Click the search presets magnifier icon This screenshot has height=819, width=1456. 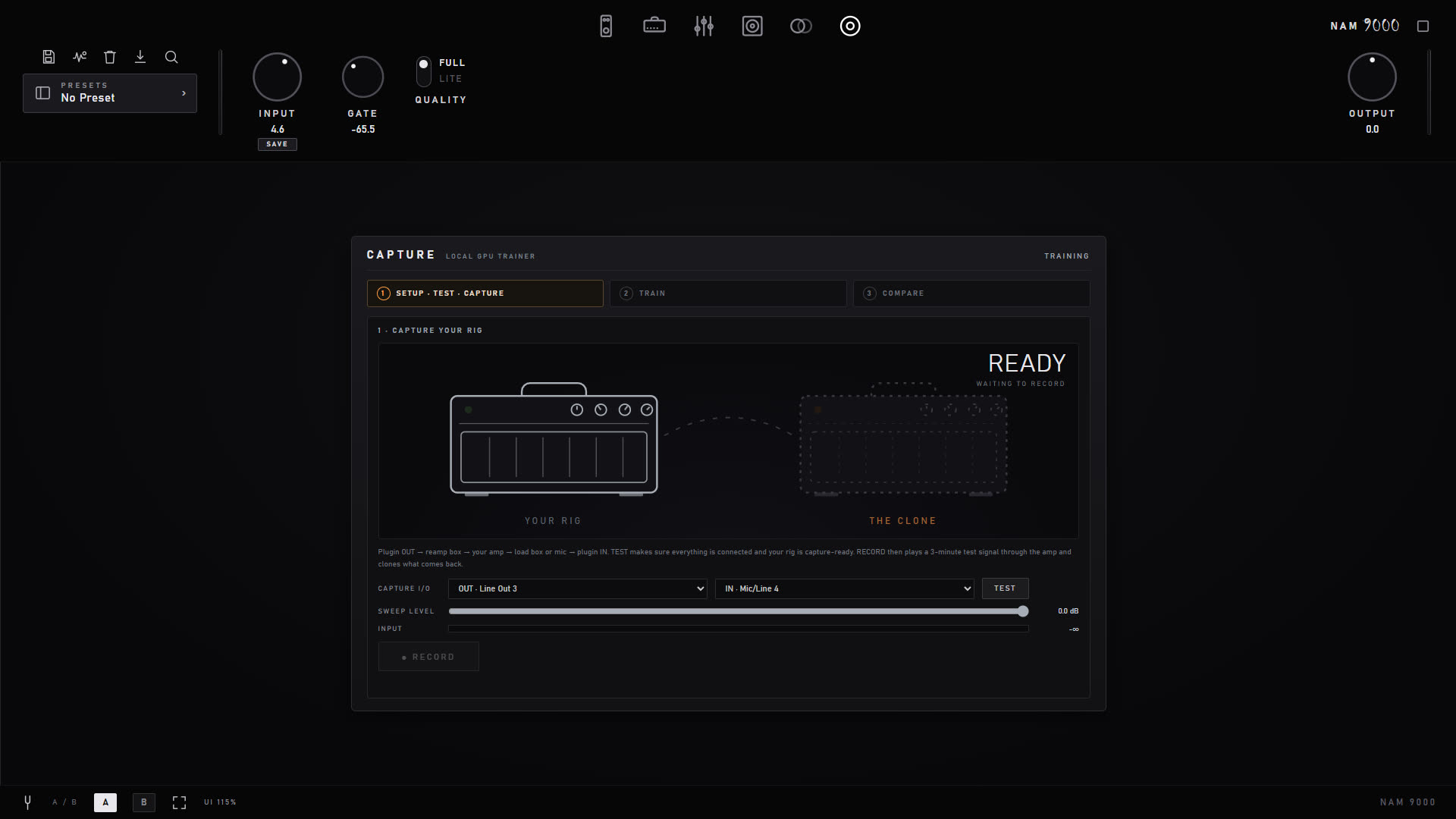coord(171,57)
